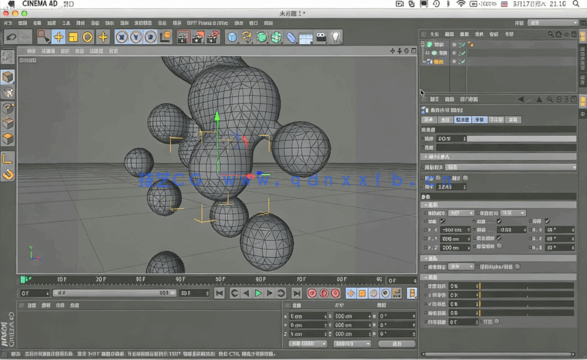Click the Undo arrow icon
The height and width of the screenshot is (360, 587).
pos(12,37)
